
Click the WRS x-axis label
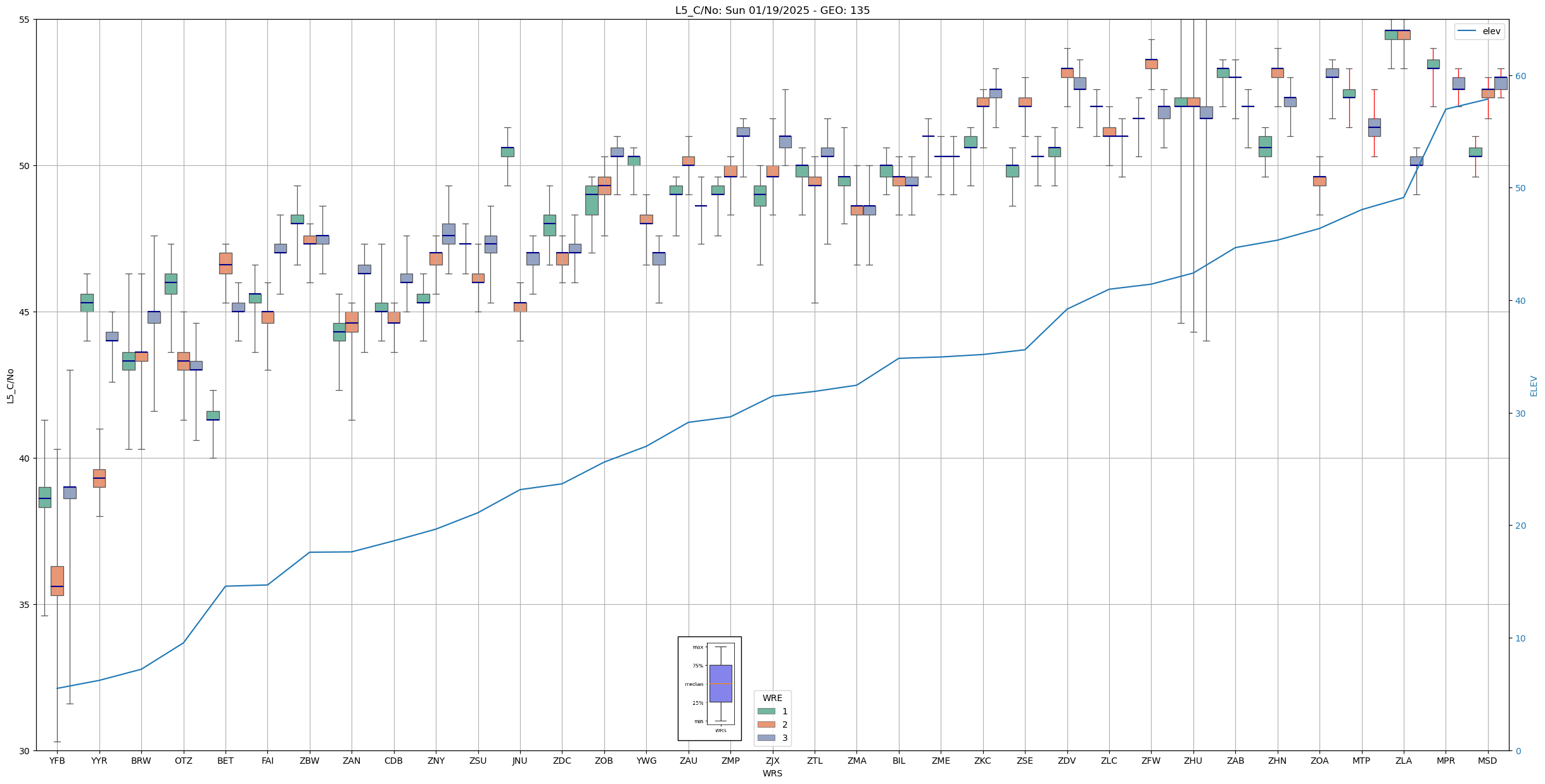(x=772, y=773)
